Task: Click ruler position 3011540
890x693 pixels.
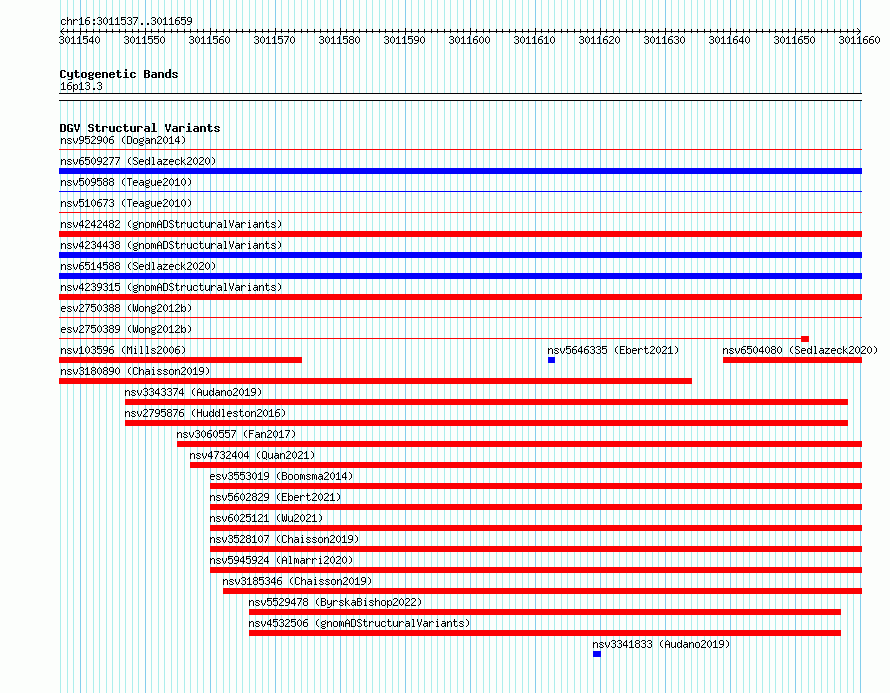Action: point(79,40)
